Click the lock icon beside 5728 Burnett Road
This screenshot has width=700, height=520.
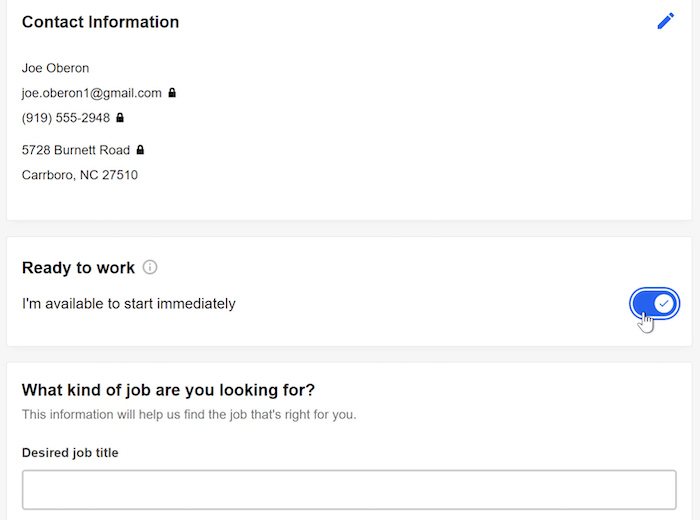coord(140,150)
